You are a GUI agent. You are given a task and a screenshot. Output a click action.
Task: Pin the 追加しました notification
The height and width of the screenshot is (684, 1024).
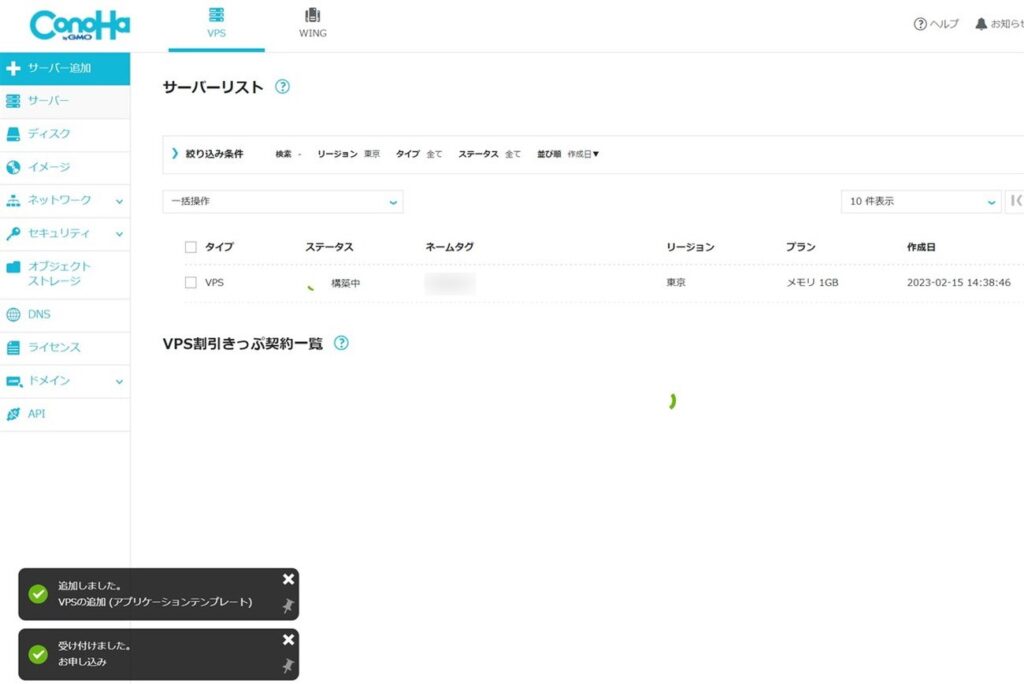(288, 606)
